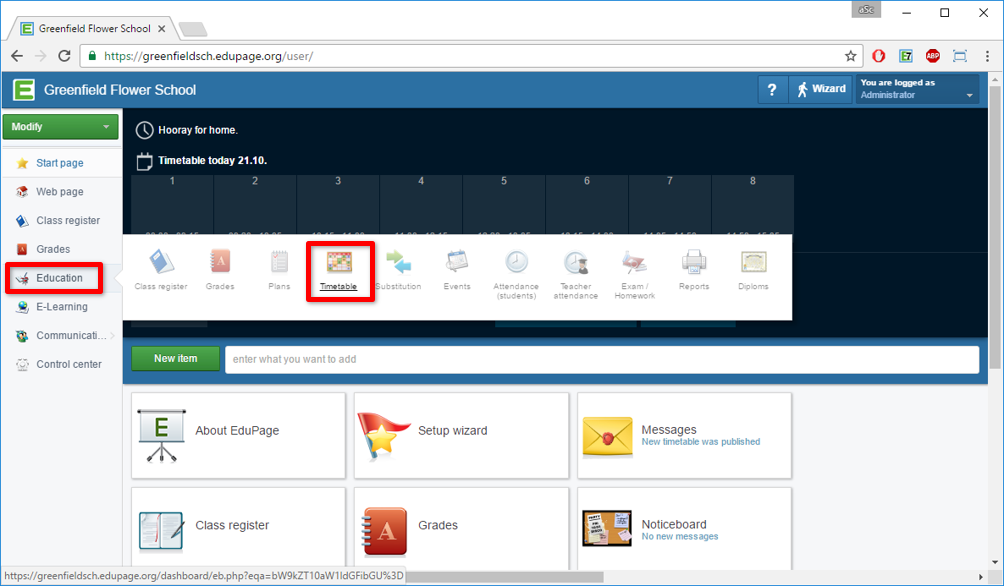The image size is (1004, 586).
Task: Click the Wizard button in header
Action: tap(822, 89)
